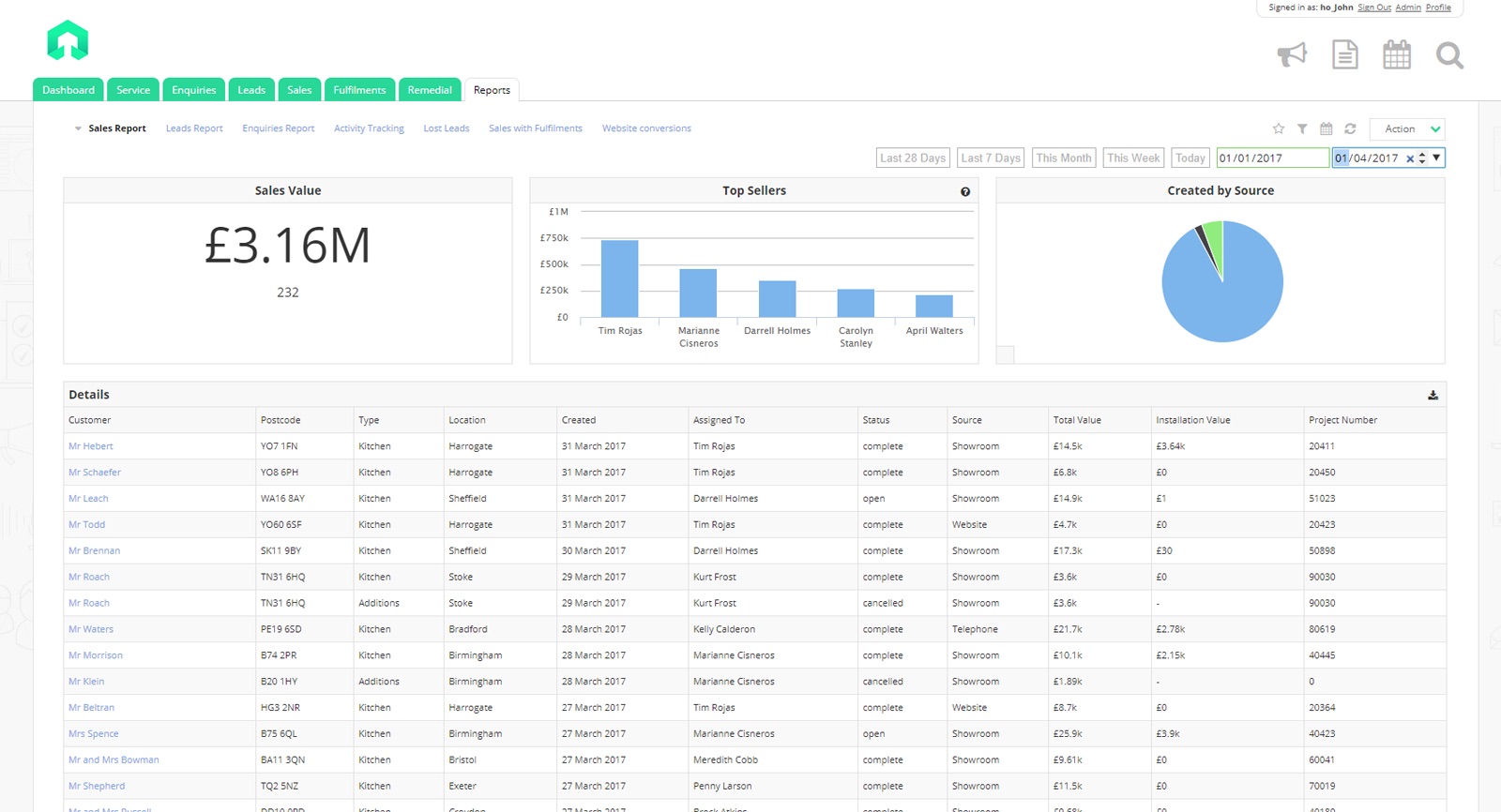1501x812 pixels.
Task: Open Top Sellers help question icon
Action: point(965,191)
